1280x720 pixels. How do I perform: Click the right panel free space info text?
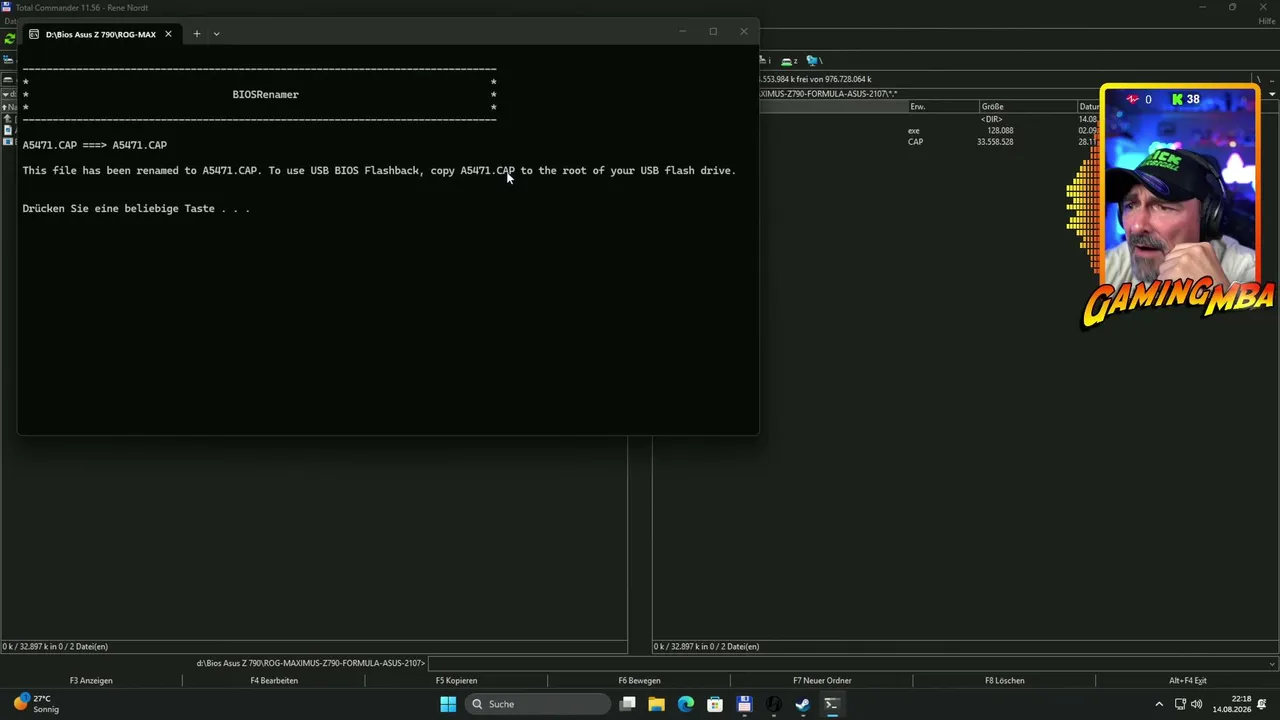coord(816,79)
